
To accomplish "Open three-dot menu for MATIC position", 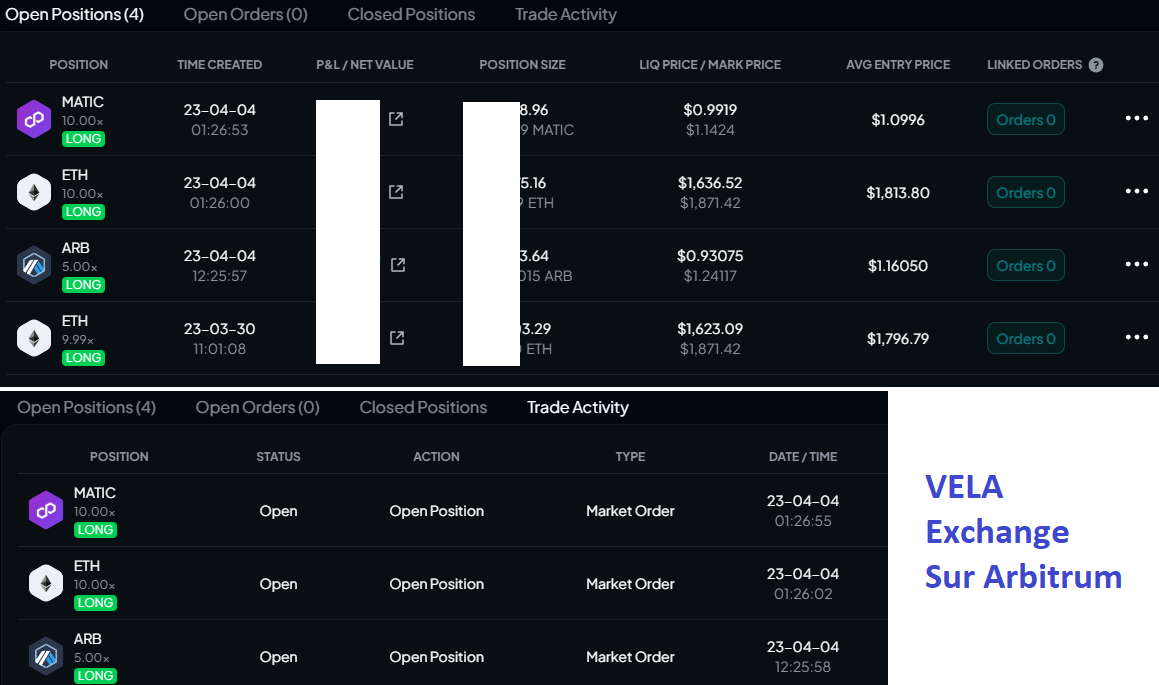I will (1136, 118).
